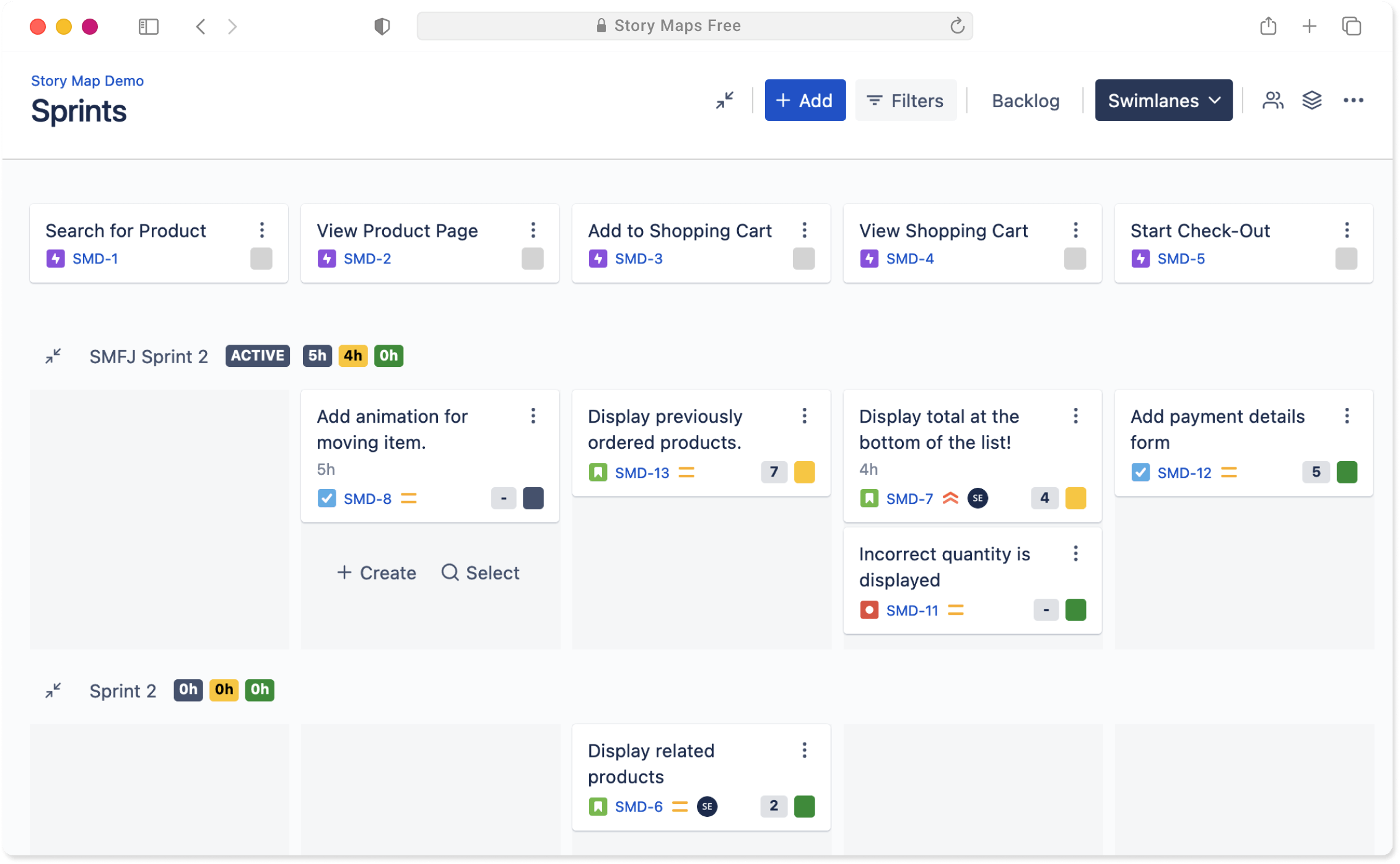Click the dark status swatch on SMD-8
Viewport: 1400px width, 864px height.
tap(533, 498)
